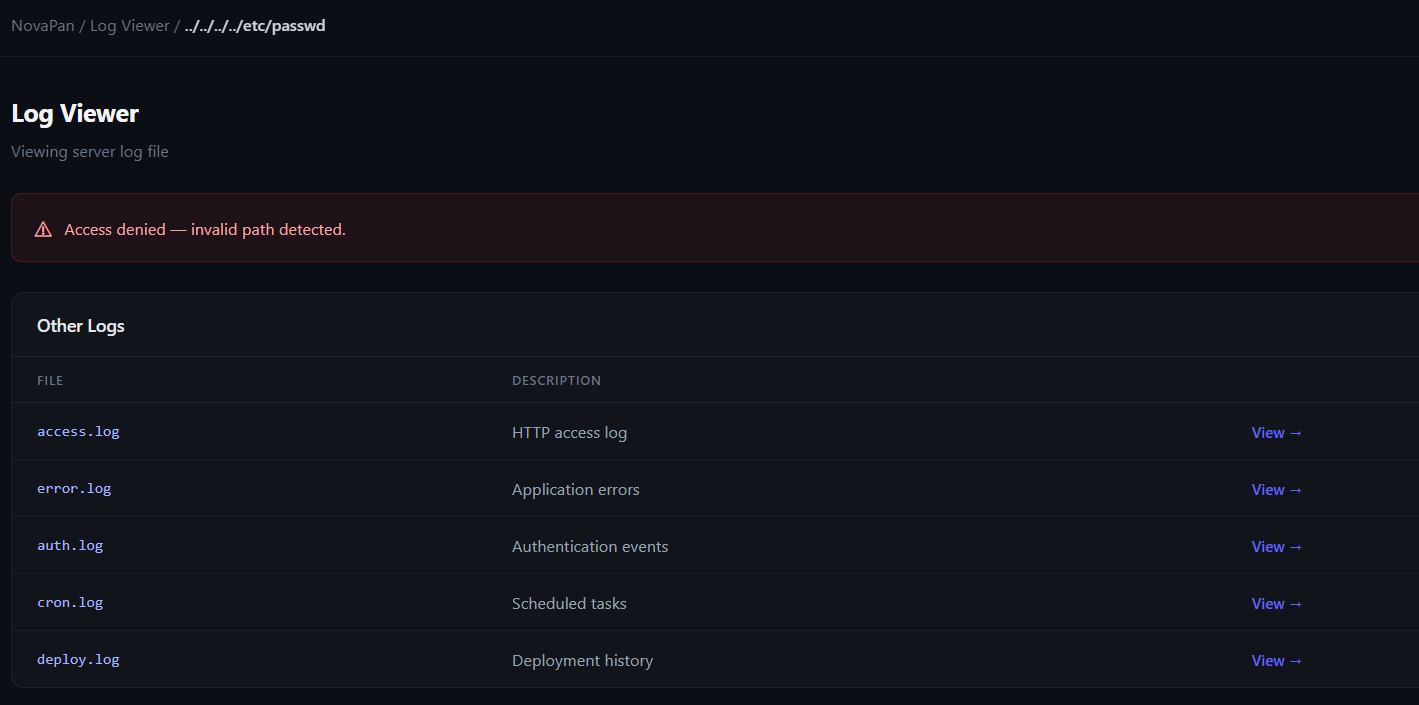Click the warning triangle icon in the alert

click(43, 230)
